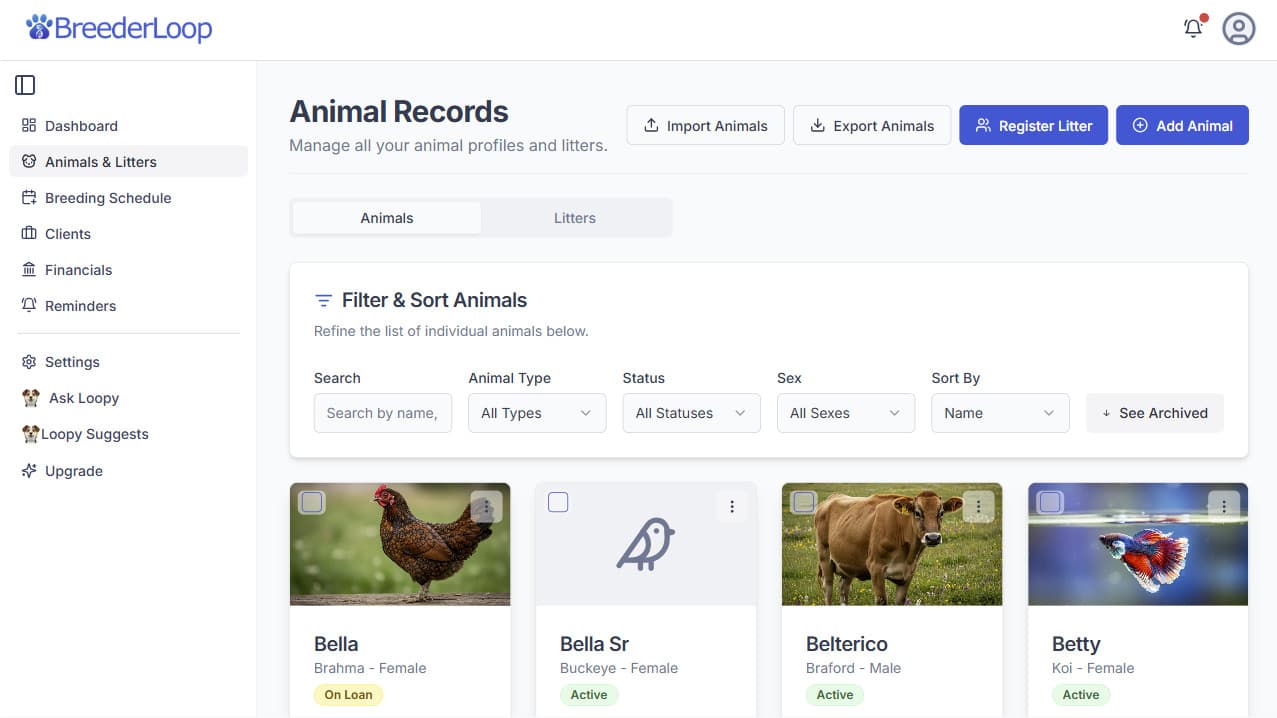The height and width of the screenshot is (718, 1277).
Task: Open the notification bell
Action: 1192,28
